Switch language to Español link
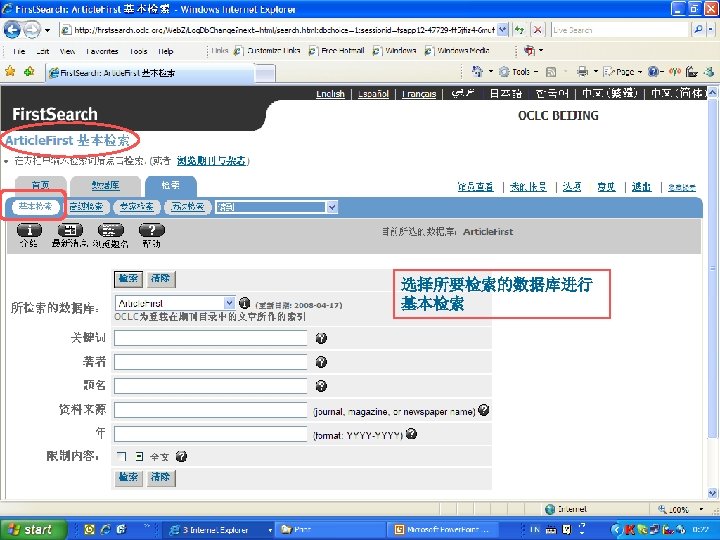The image size is (720, 540). point(373,94)
